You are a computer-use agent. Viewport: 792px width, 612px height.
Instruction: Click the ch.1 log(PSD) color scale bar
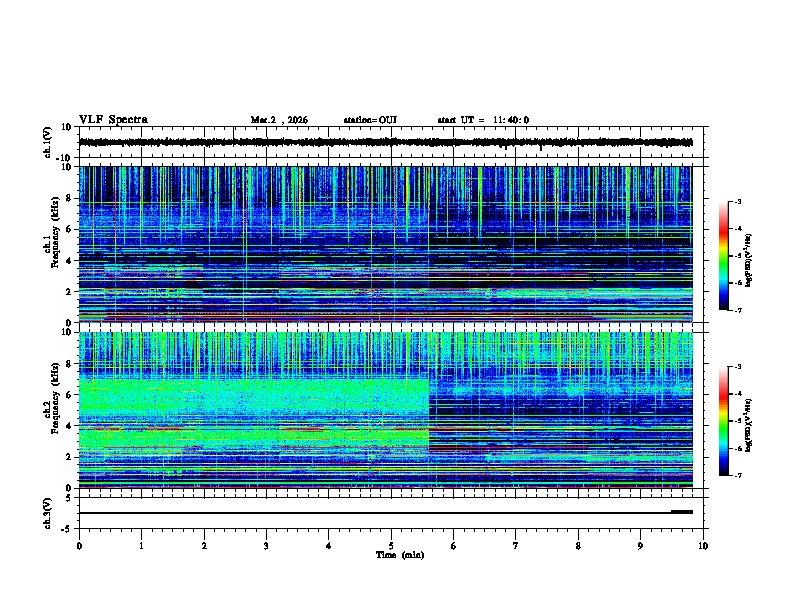click(723, 256)
